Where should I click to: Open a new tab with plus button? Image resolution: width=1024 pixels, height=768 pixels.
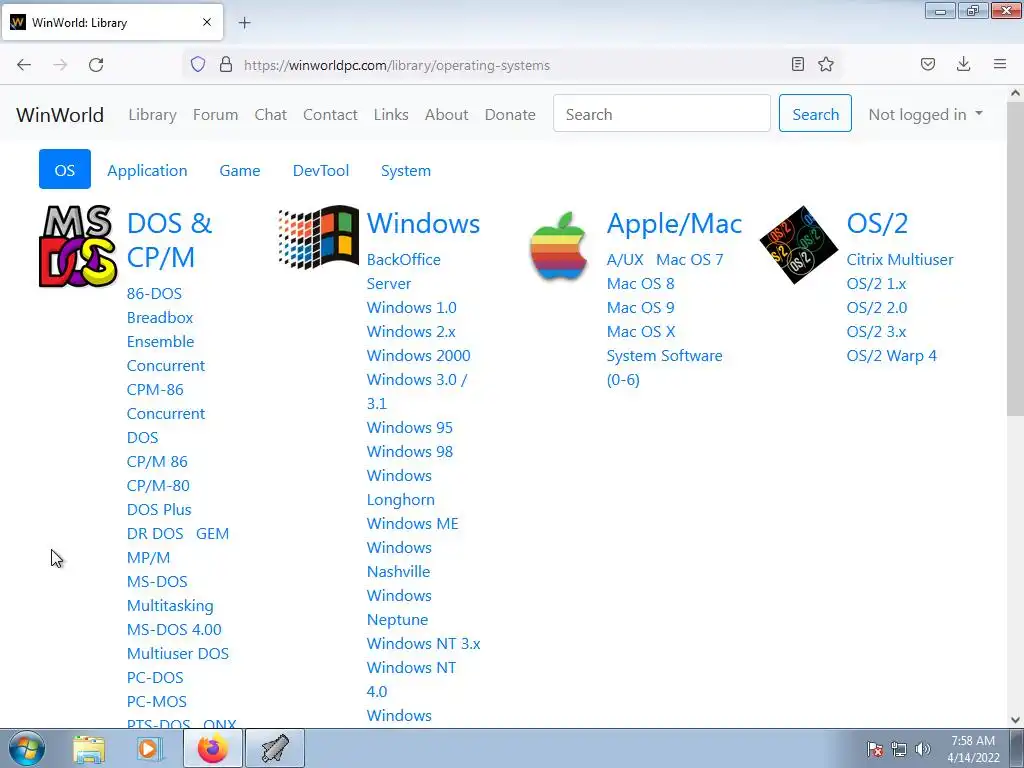(x=245, y=23)
